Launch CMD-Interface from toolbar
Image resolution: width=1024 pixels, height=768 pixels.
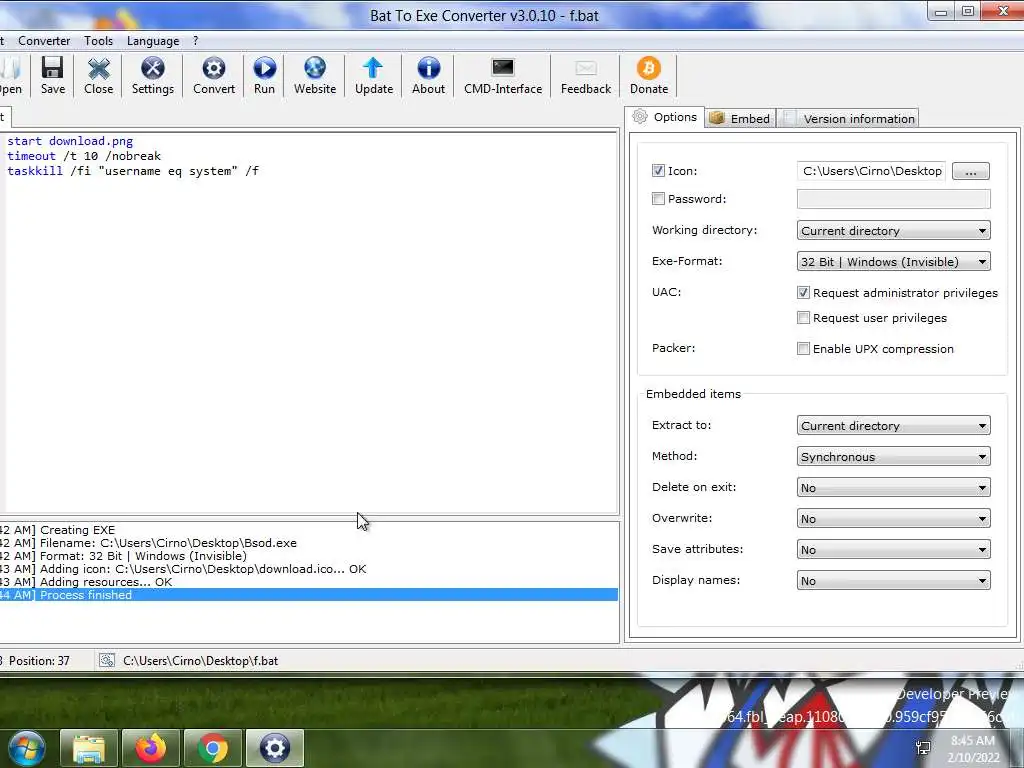click(503, 76)
